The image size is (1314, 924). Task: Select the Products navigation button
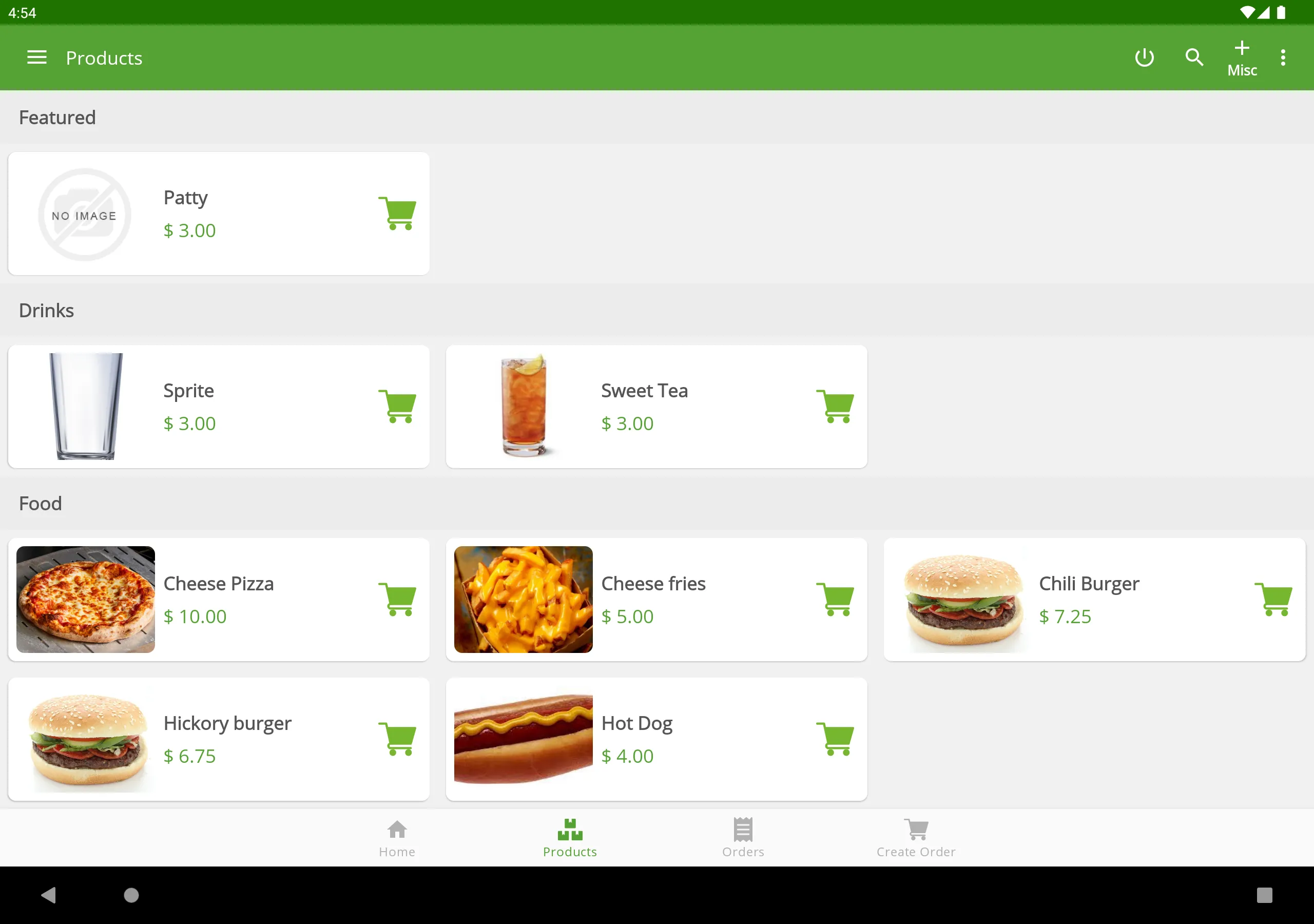569,838
